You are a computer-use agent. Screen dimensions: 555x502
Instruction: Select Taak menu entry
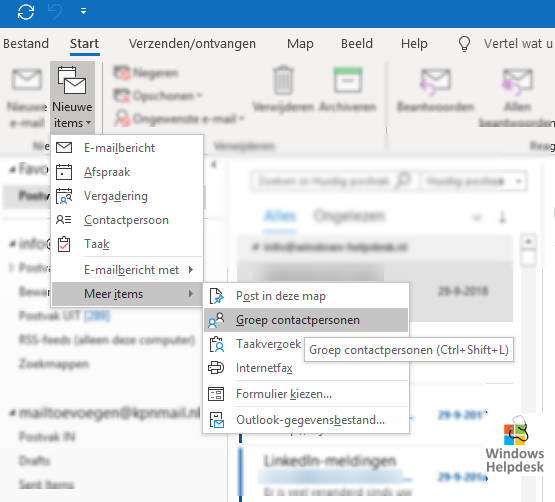pyautogui.click(x=127, y=244)
